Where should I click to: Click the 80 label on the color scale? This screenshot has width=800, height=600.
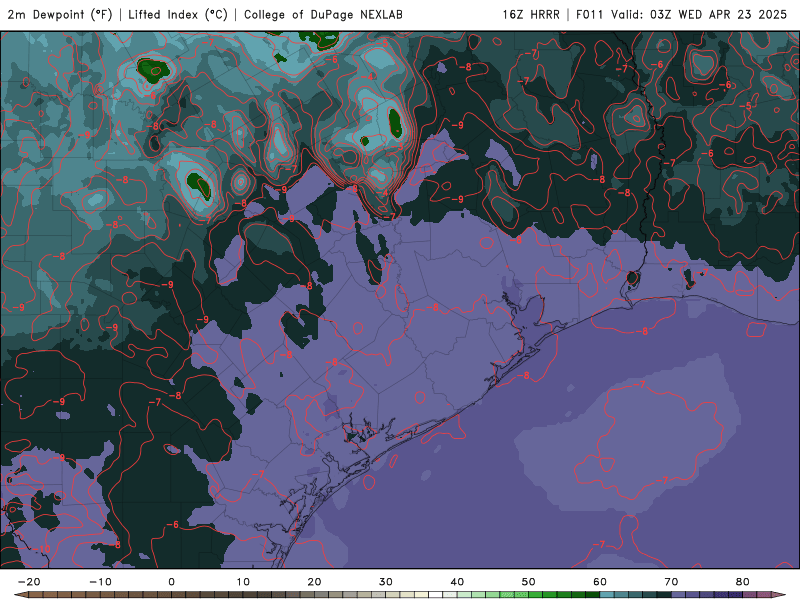743,582
